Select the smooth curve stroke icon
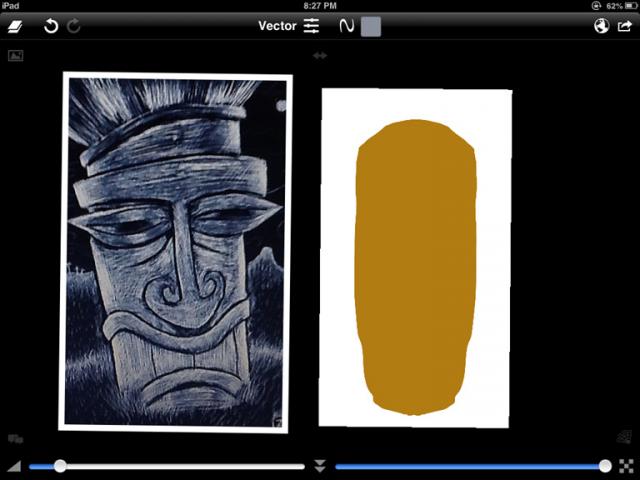This screenshot has height=480, width=640. click(x=346, y=26)
